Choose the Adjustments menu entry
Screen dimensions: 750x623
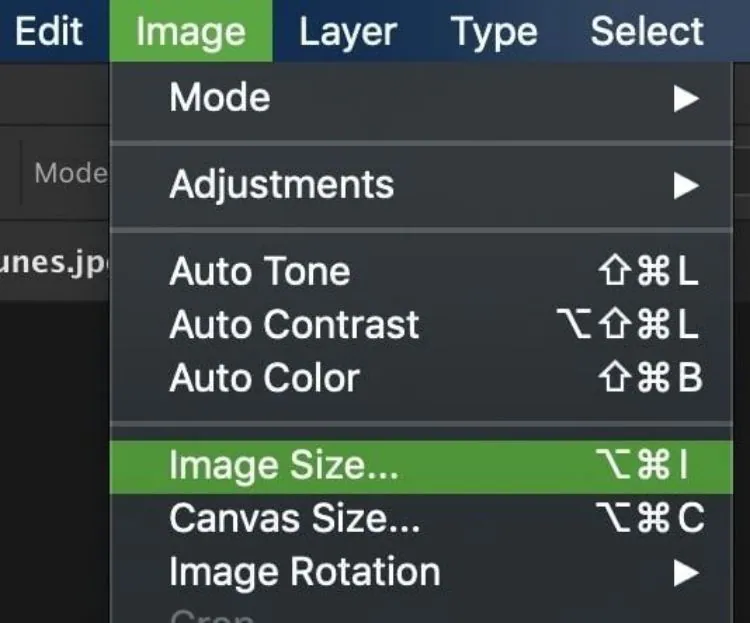(x=282, y=184)
